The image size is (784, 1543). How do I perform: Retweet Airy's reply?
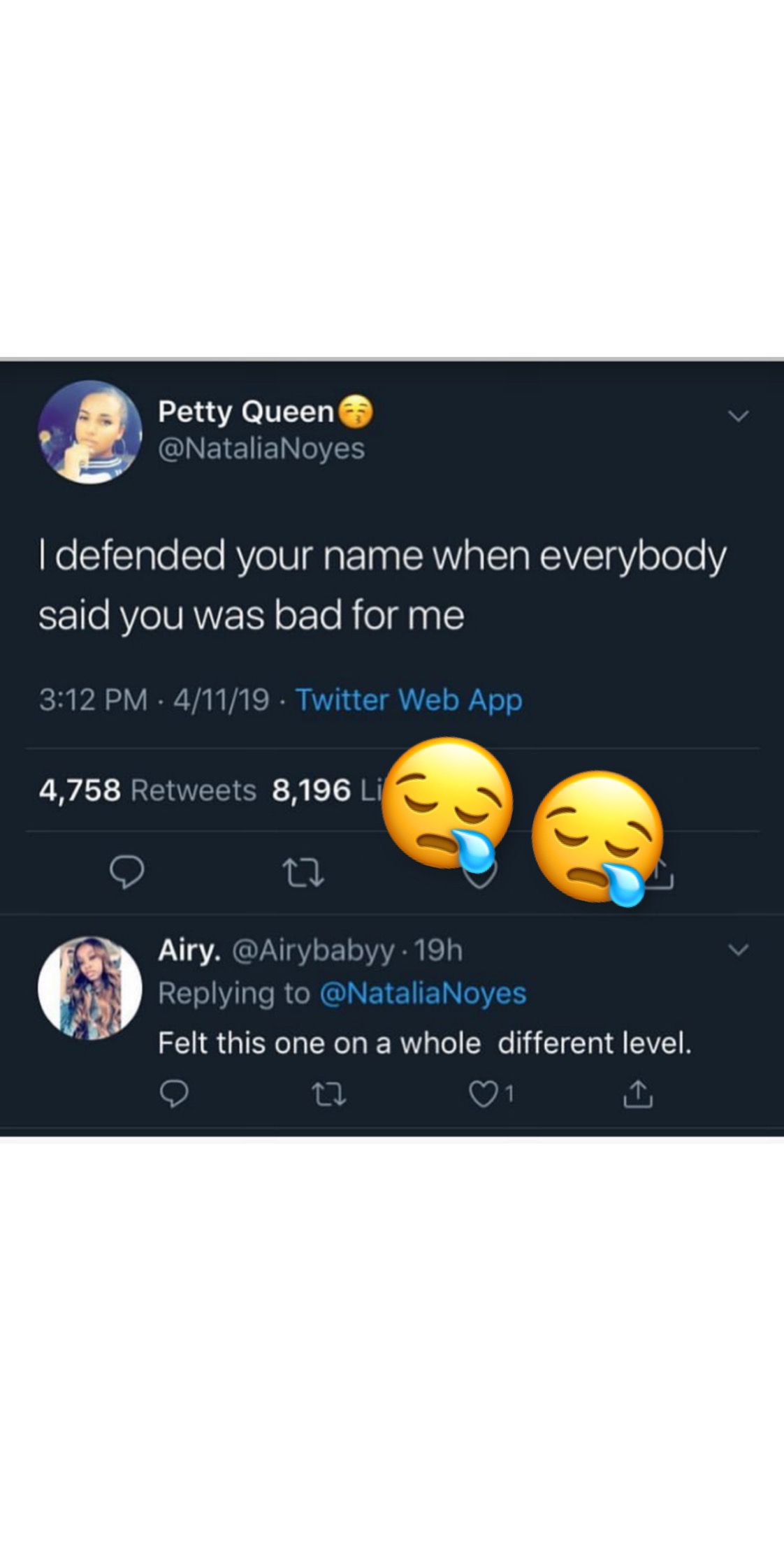(328, 1095)
